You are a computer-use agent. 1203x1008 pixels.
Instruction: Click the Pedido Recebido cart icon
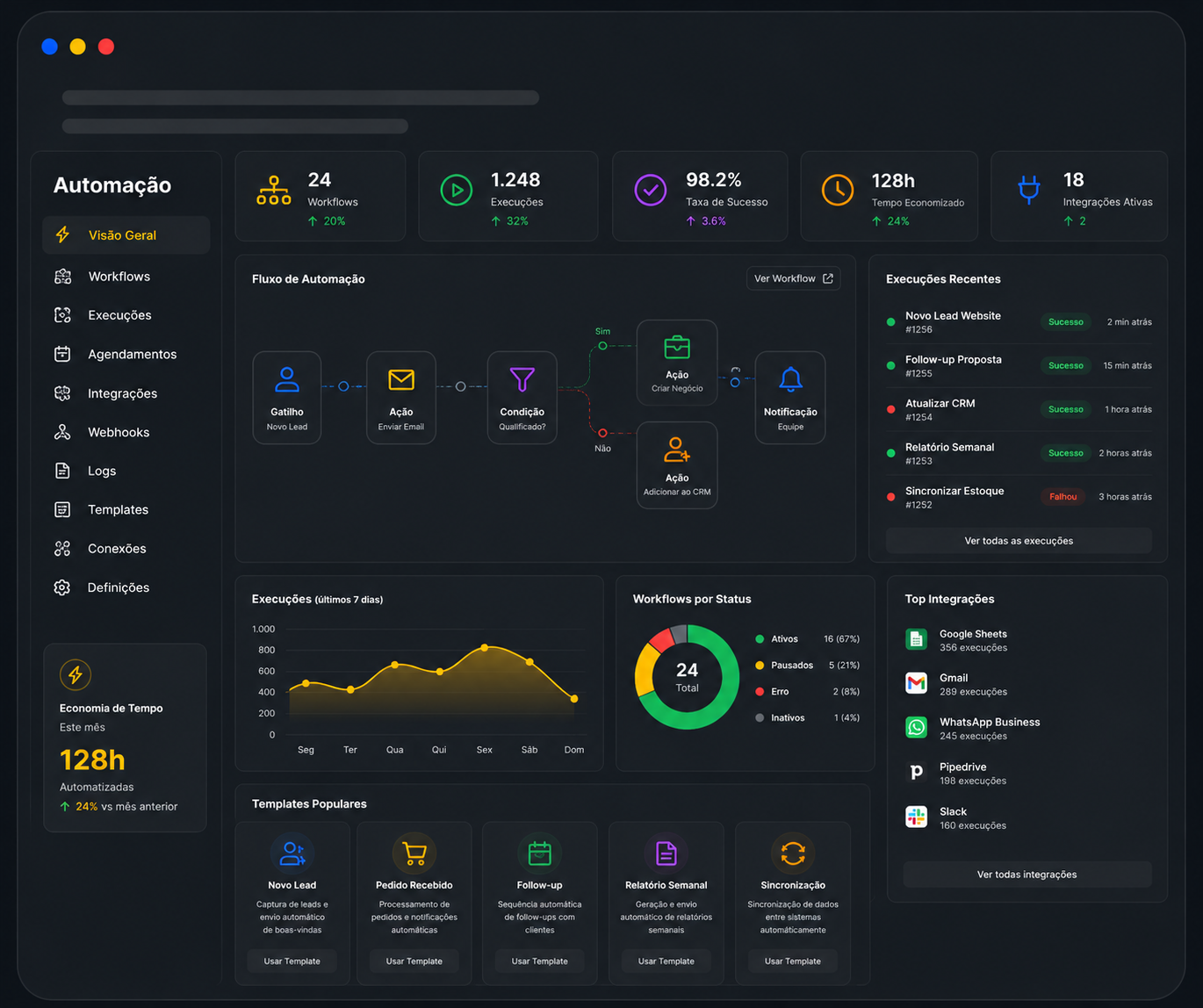(414, 853)
